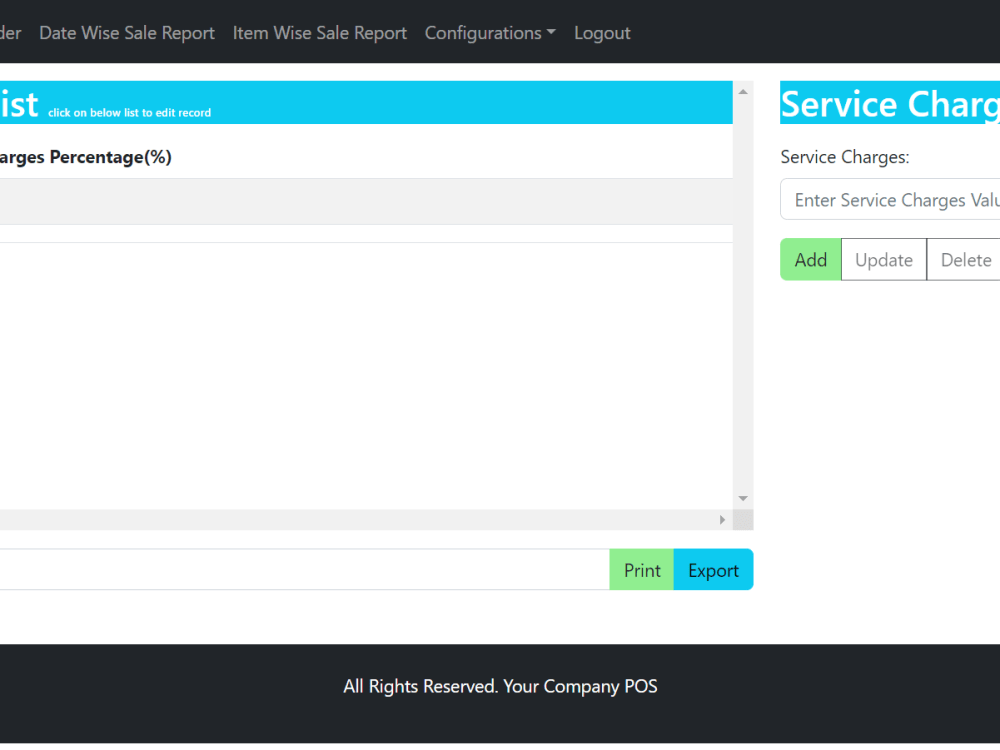Screen dimensions: 1000x750
Task: Select Date Wise Sale Report
Action: (127, 32)
